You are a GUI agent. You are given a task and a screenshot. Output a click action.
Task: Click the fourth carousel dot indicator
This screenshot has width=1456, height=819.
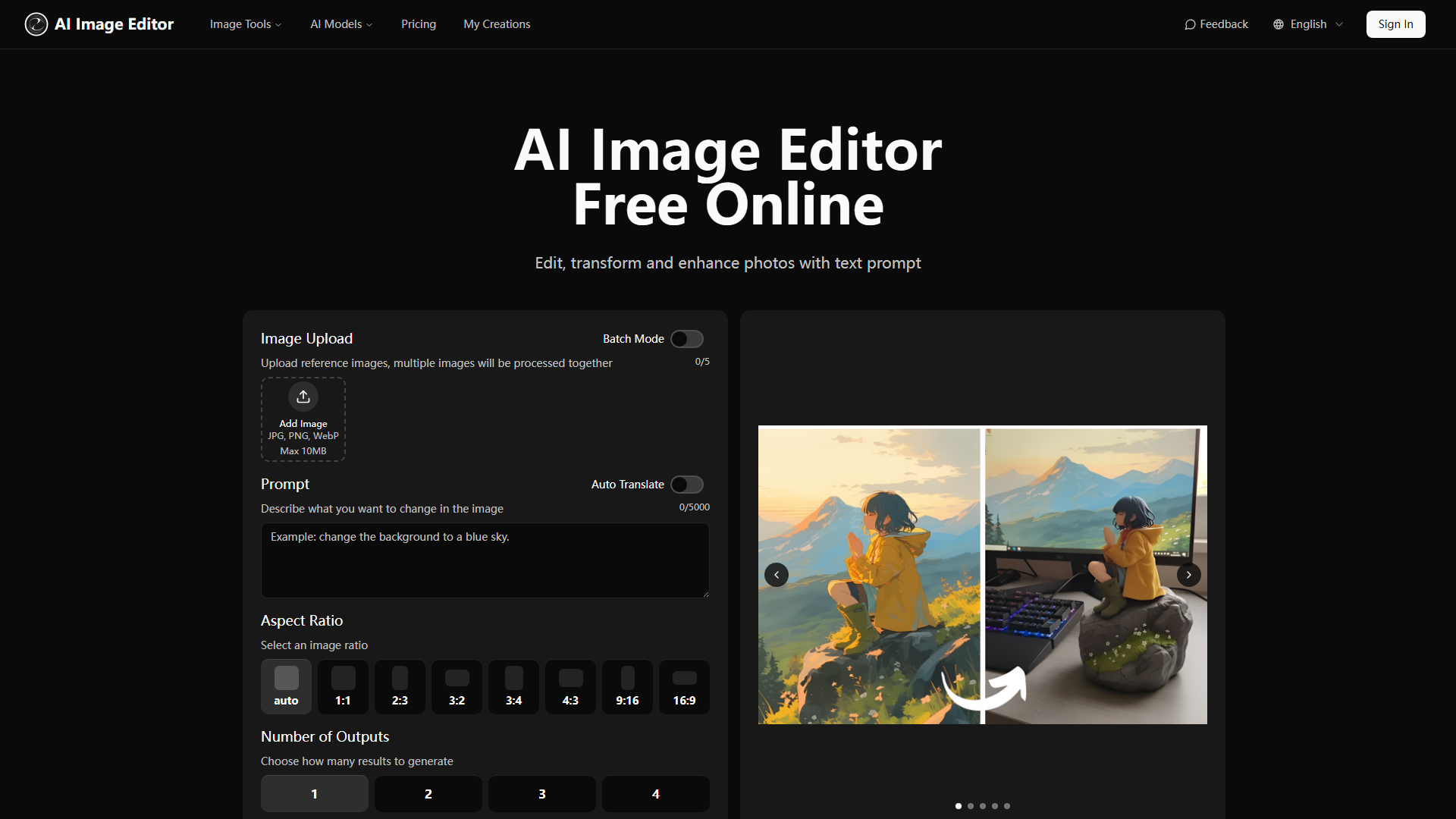pos(995,806)
